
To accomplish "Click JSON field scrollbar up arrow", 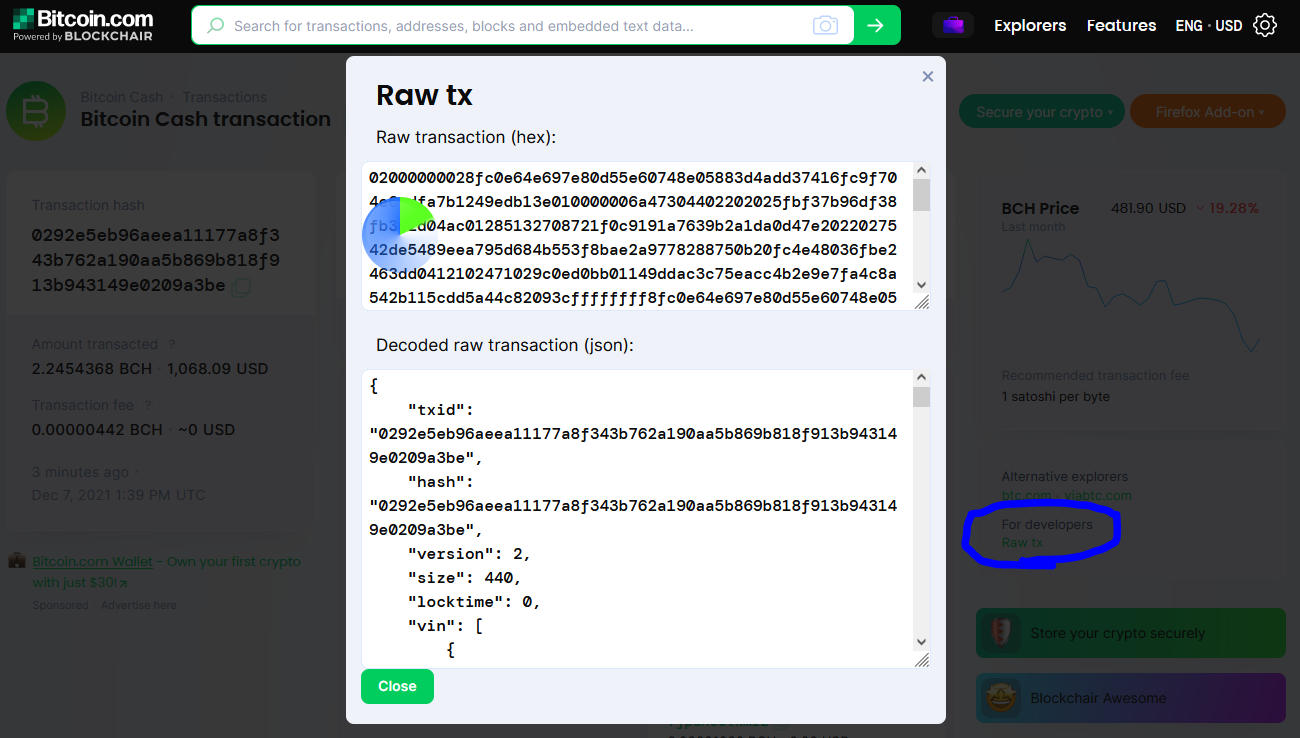I will 922,378.
